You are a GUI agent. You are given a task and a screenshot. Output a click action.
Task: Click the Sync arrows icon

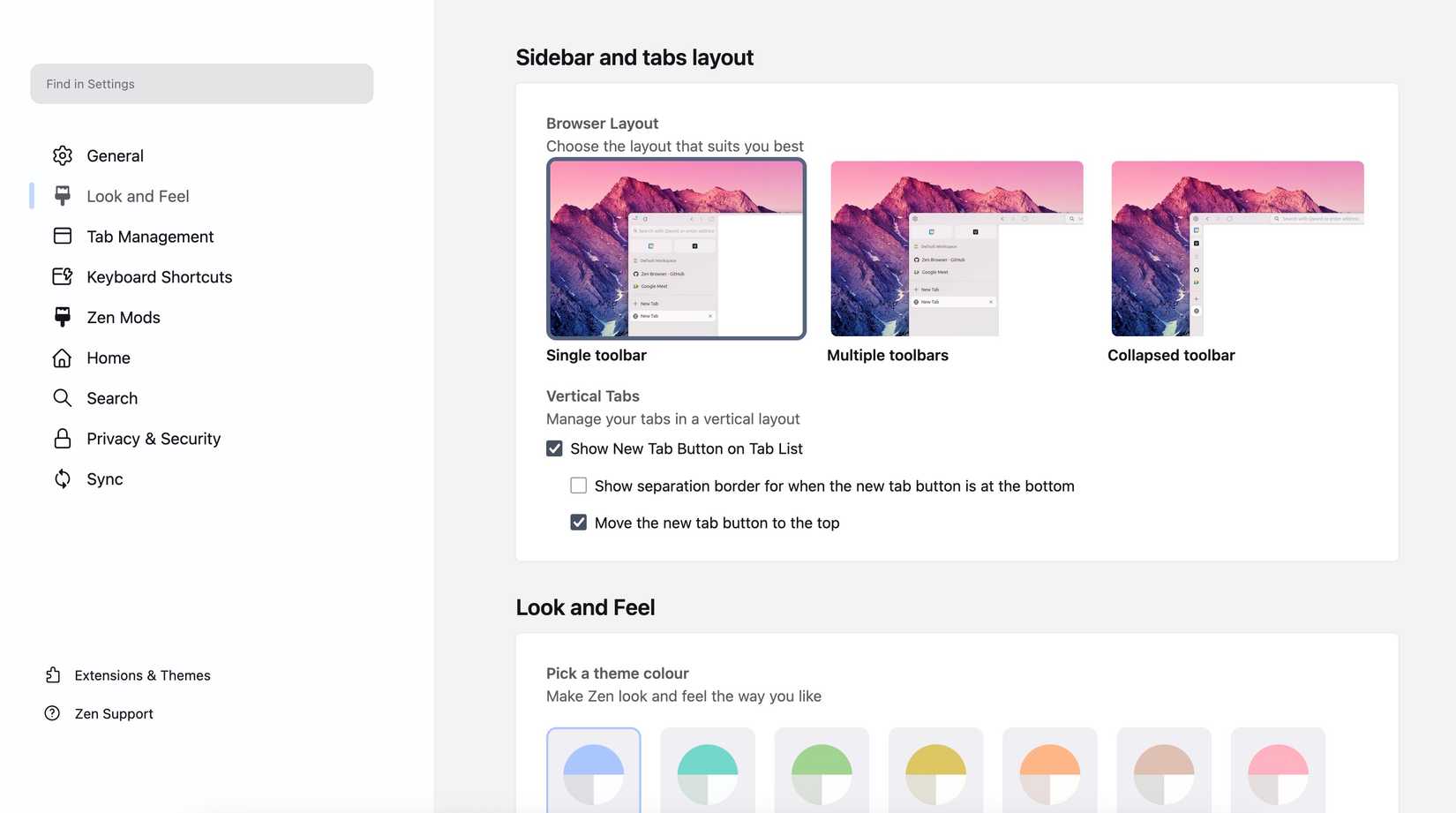62,479
